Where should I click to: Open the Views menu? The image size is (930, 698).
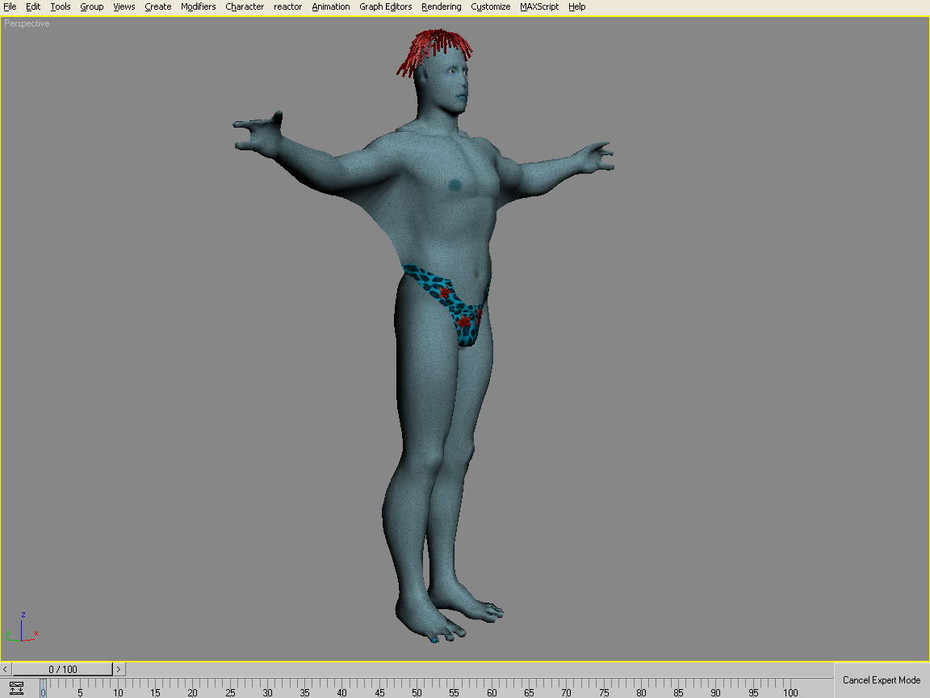124,7
